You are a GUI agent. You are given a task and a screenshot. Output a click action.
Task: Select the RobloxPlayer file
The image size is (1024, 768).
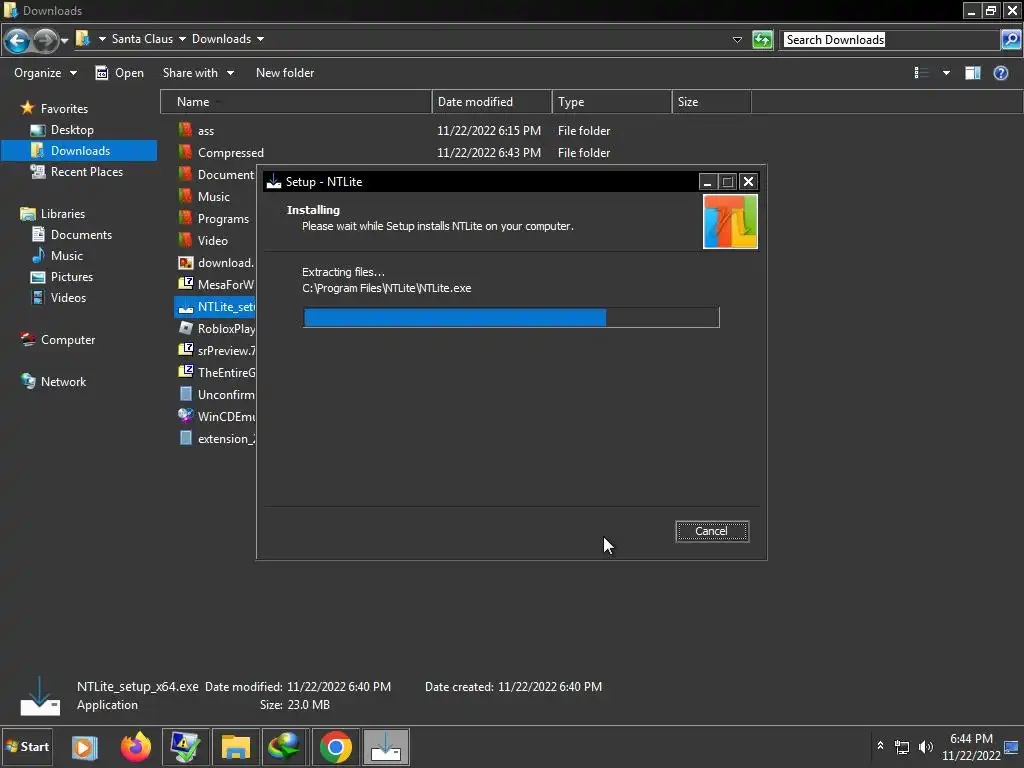point(216,328)
